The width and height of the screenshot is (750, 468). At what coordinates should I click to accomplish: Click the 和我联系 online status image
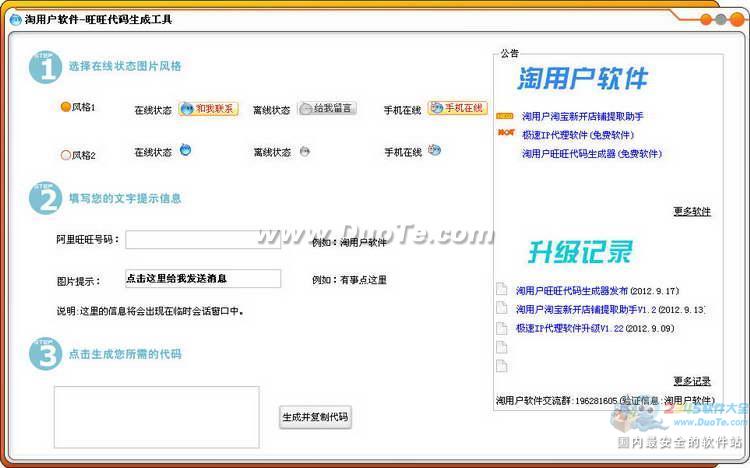209,109
